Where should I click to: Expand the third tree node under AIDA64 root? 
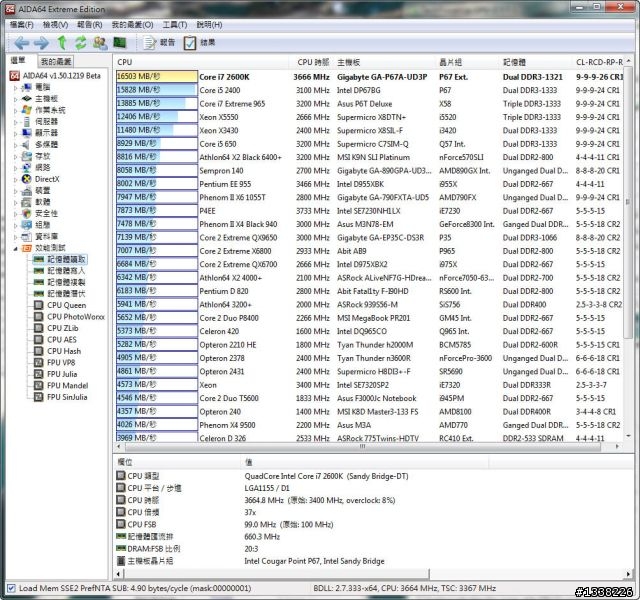[x=16, y=111]
